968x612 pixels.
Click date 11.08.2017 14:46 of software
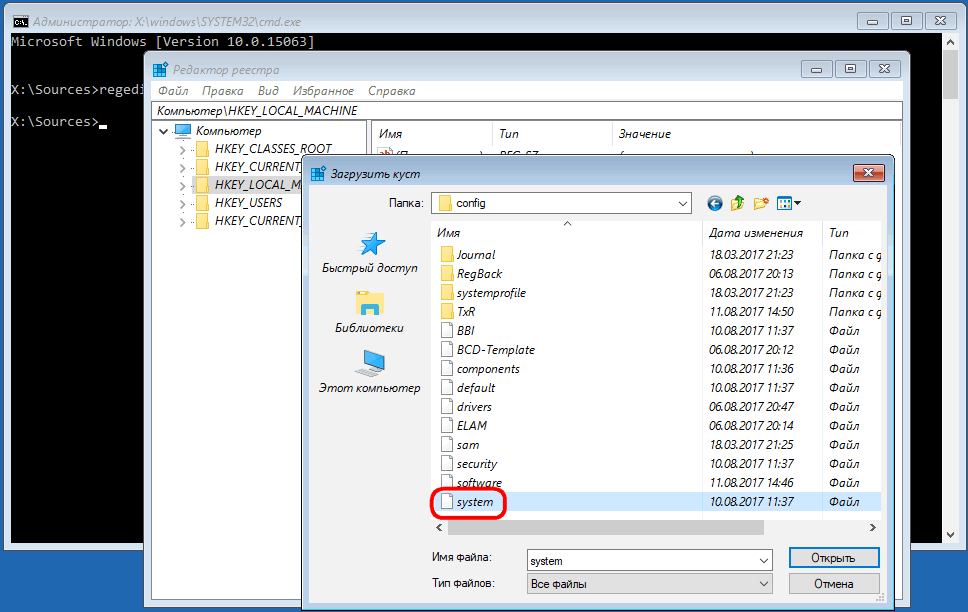tap(751, 483)
